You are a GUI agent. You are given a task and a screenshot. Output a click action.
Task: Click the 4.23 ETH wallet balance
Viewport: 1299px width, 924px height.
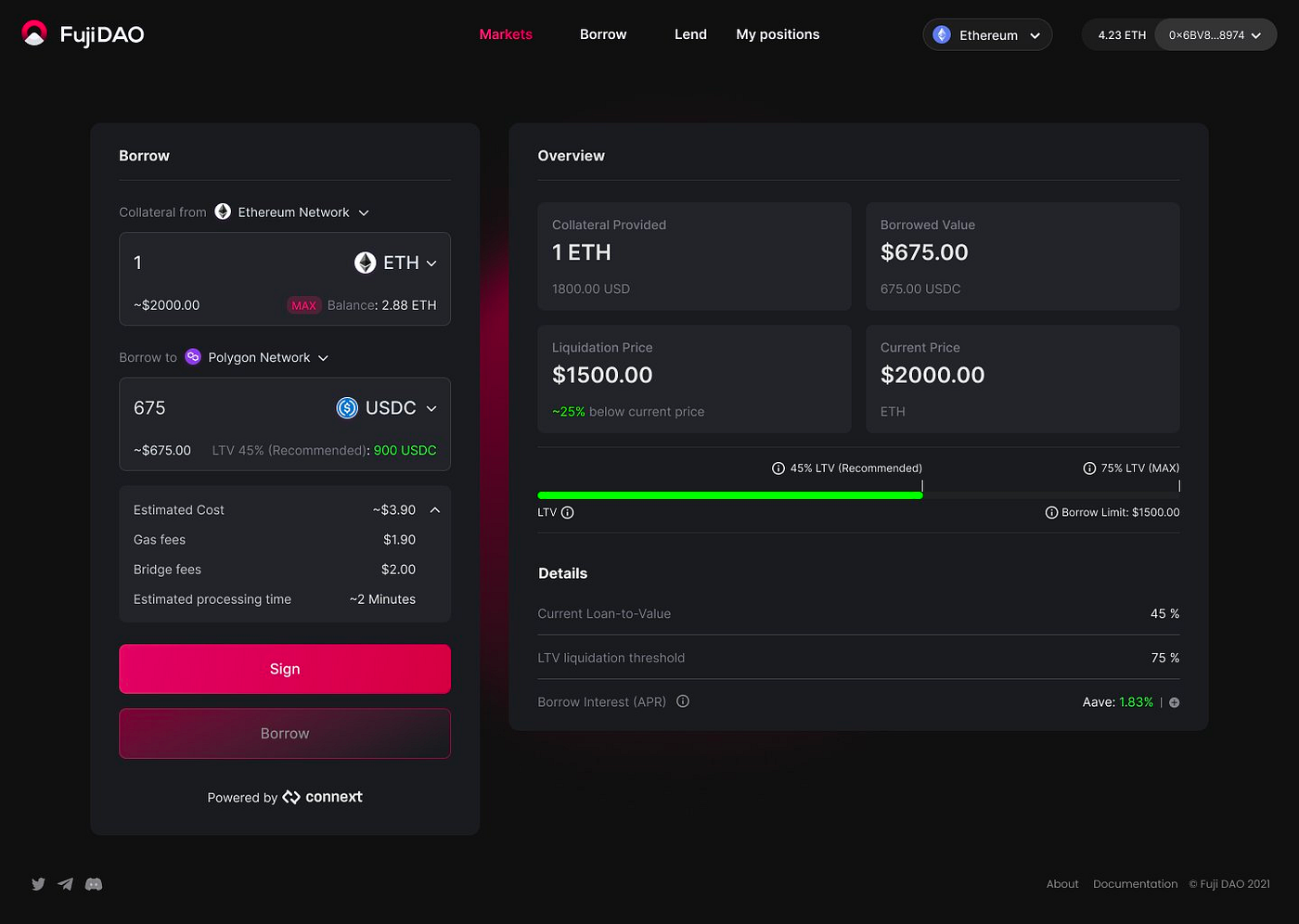click(1122, 35)
